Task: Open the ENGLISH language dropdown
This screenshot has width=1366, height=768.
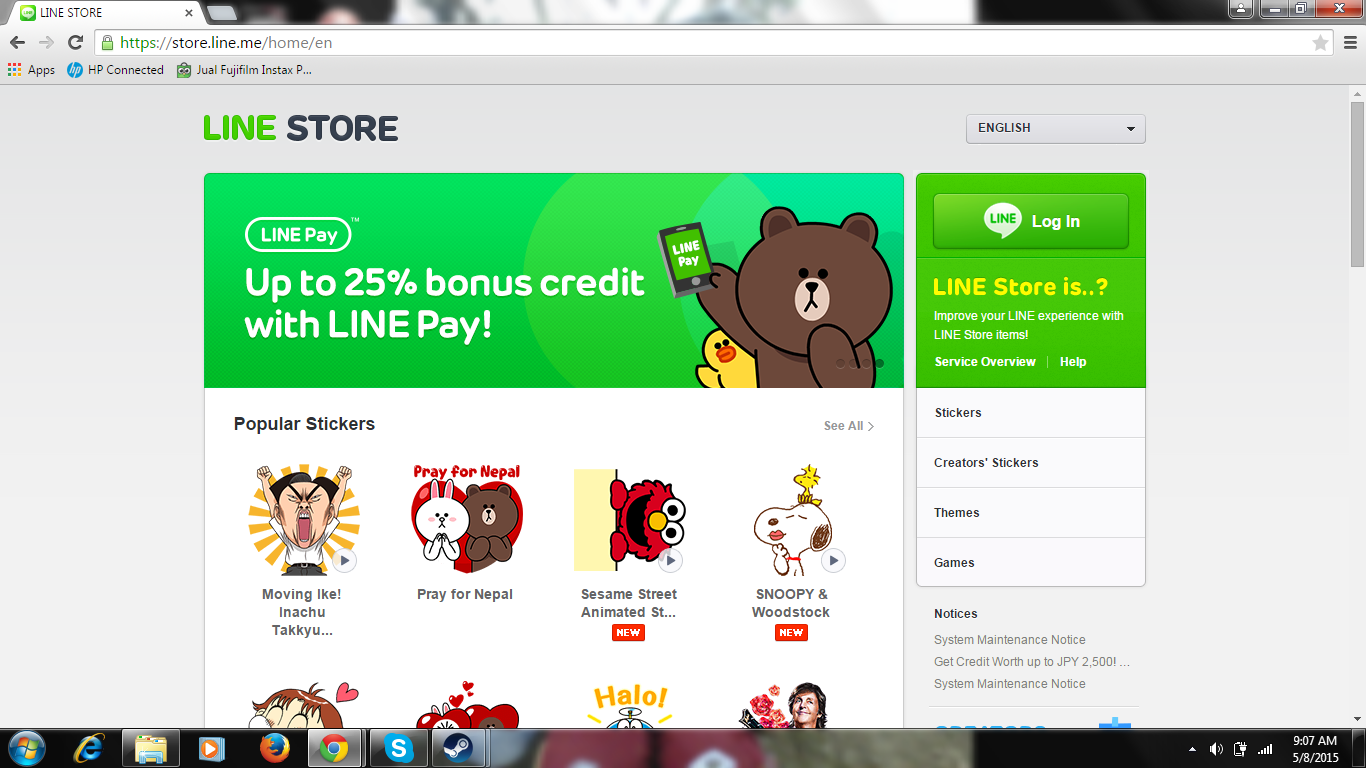Action: click(1055, 128)
